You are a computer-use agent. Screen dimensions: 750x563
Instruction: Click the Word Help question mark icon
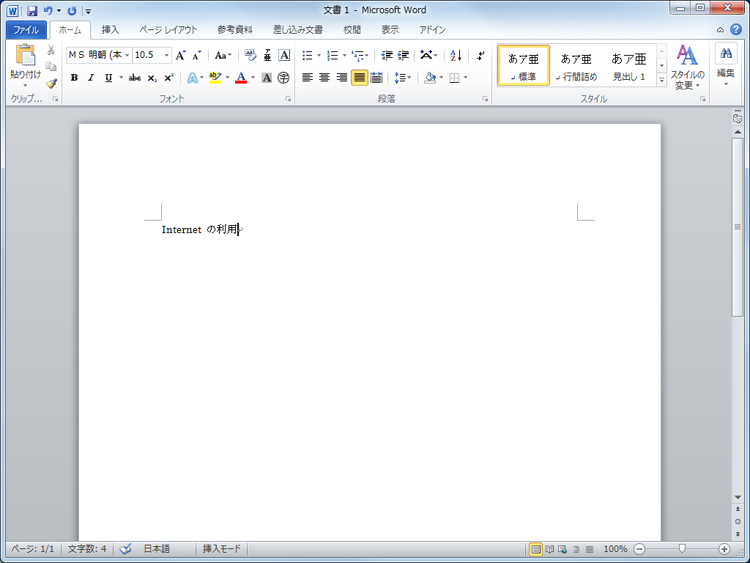tap(736, 30)
